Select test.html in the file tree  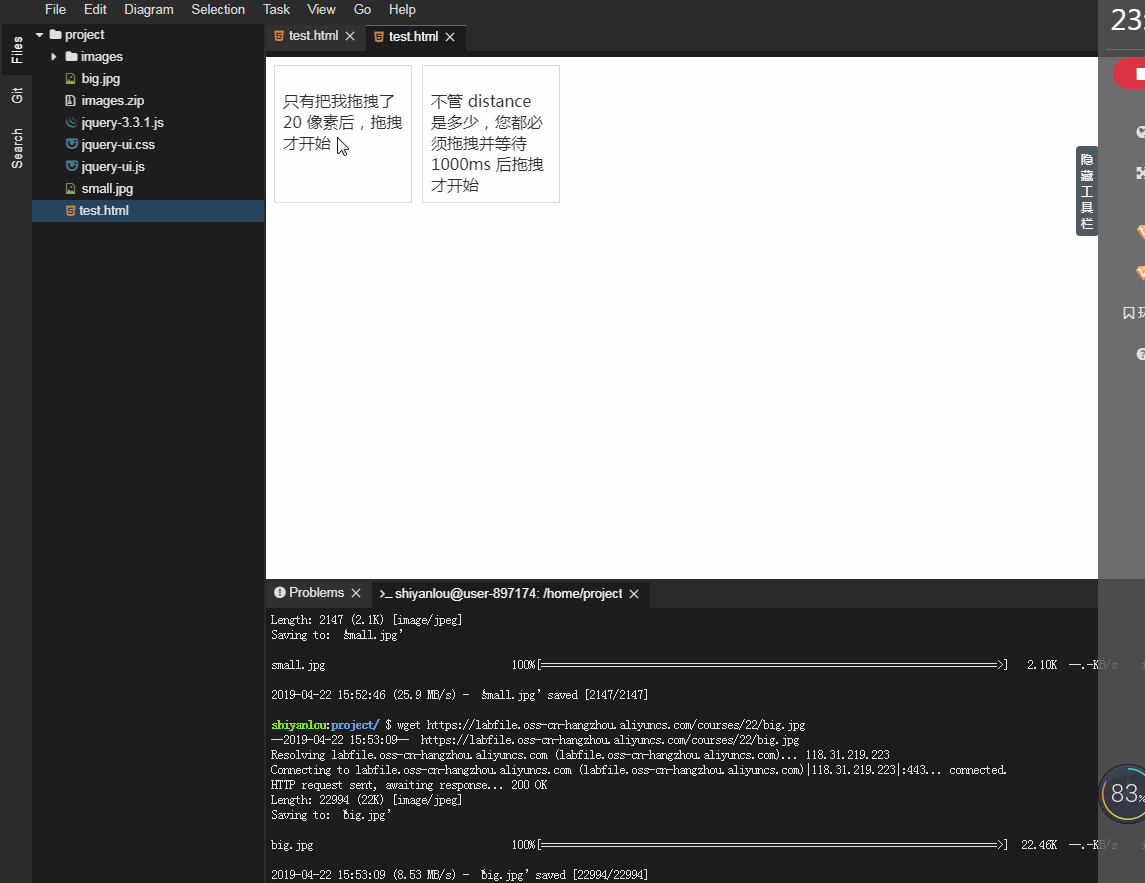[x=148, y=210]
